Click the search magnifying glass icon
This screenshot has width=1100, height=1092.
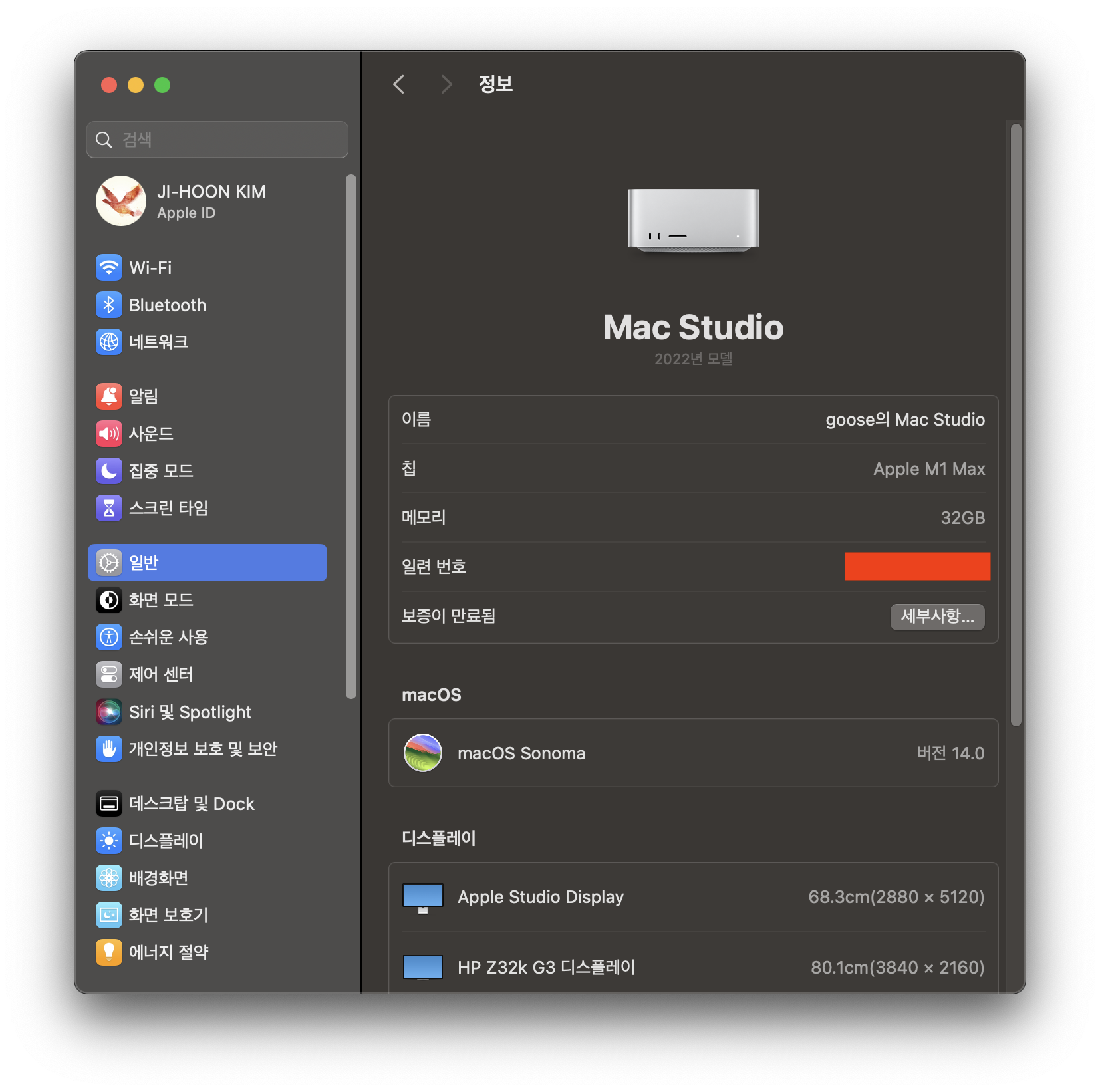(x=104, y=140)
